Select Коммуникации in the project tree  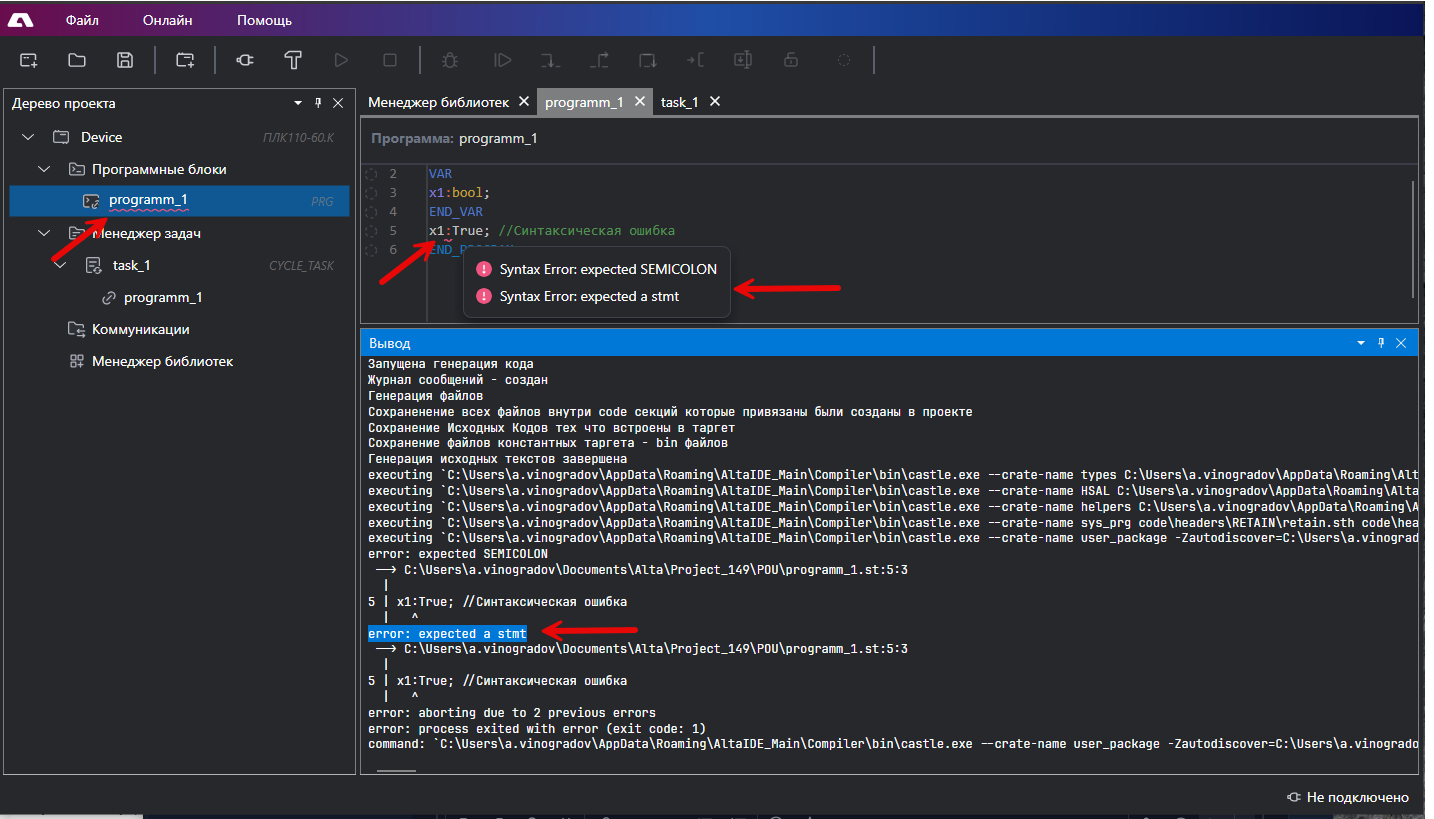(x=141, y=329)
